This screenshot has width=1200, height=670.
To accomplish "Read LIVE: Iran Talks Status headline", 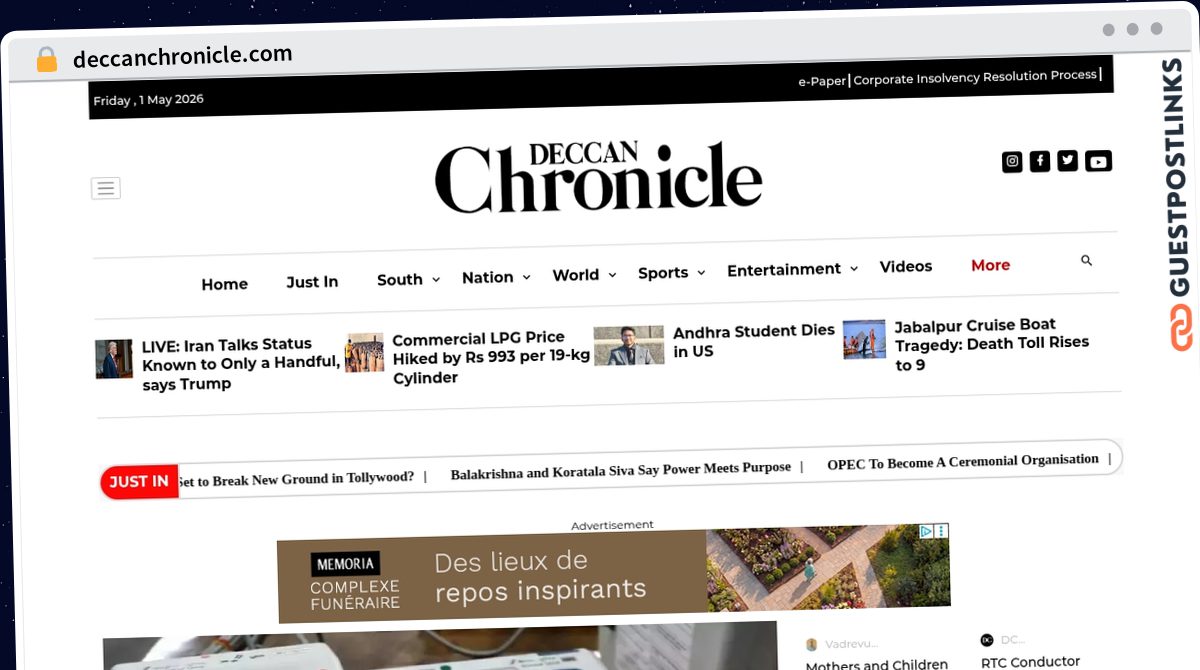I will point(240,364).
